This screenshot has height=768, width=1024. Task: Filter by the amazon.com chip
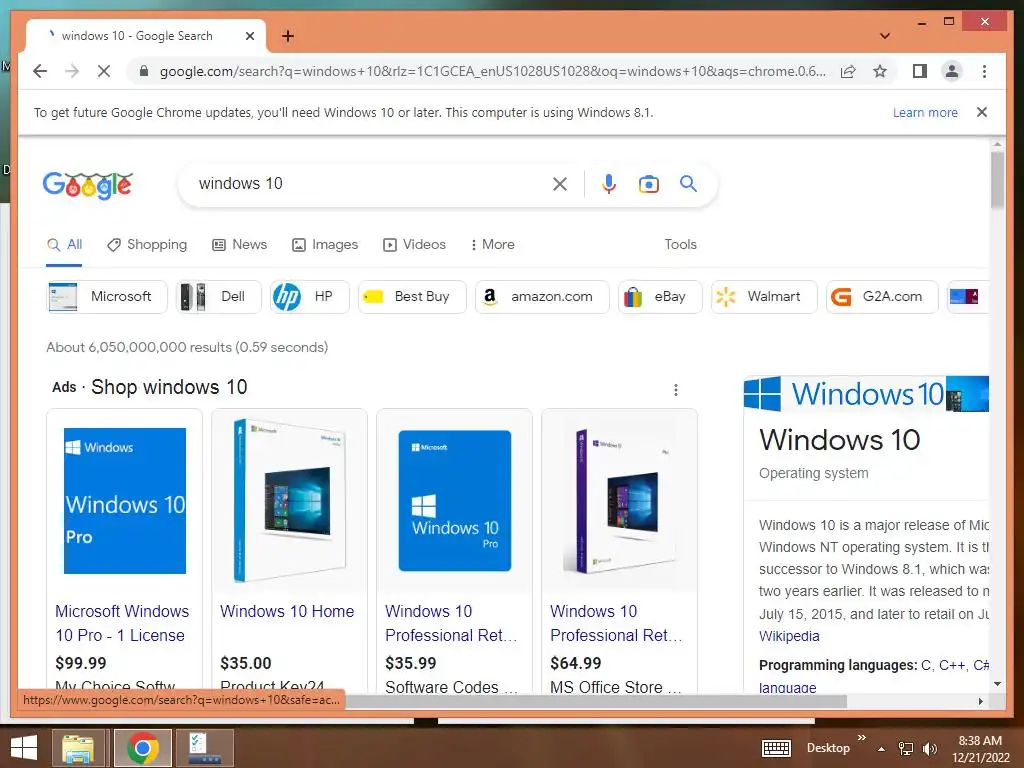[542, 296]
